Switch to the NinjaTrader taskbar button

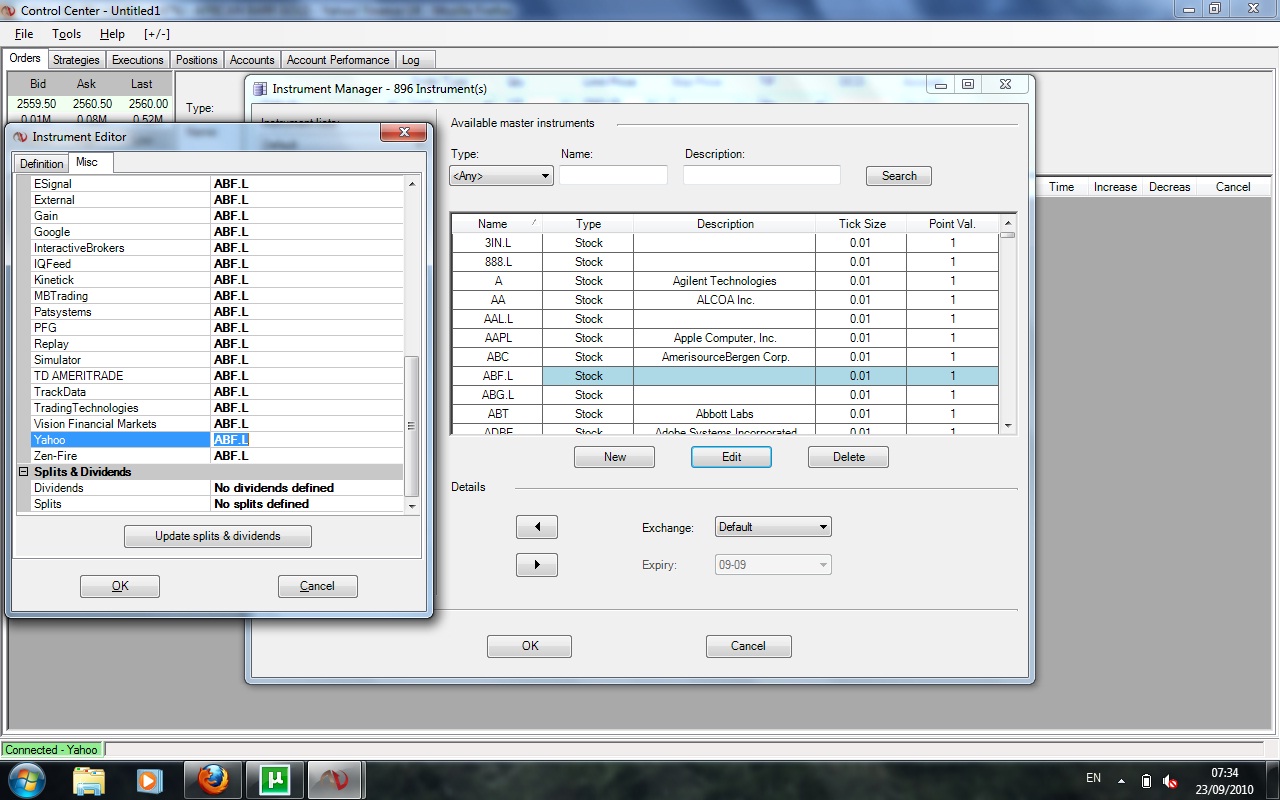click(336, 780)
